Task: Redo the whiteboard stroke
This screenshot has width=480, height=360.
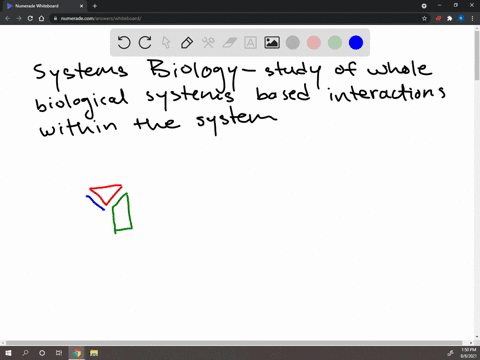Action: 145,43
